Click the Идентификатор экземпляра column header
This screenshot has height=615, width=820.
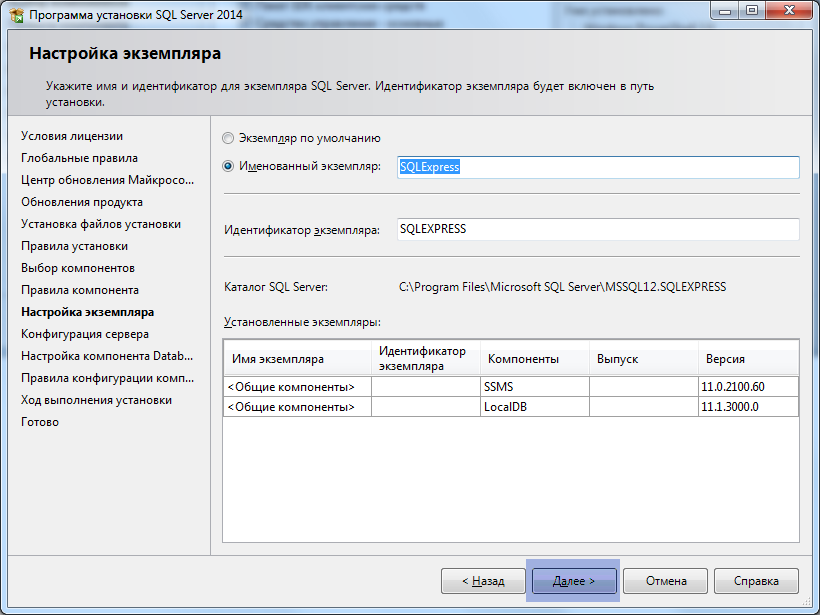click(x=426, y=358)
